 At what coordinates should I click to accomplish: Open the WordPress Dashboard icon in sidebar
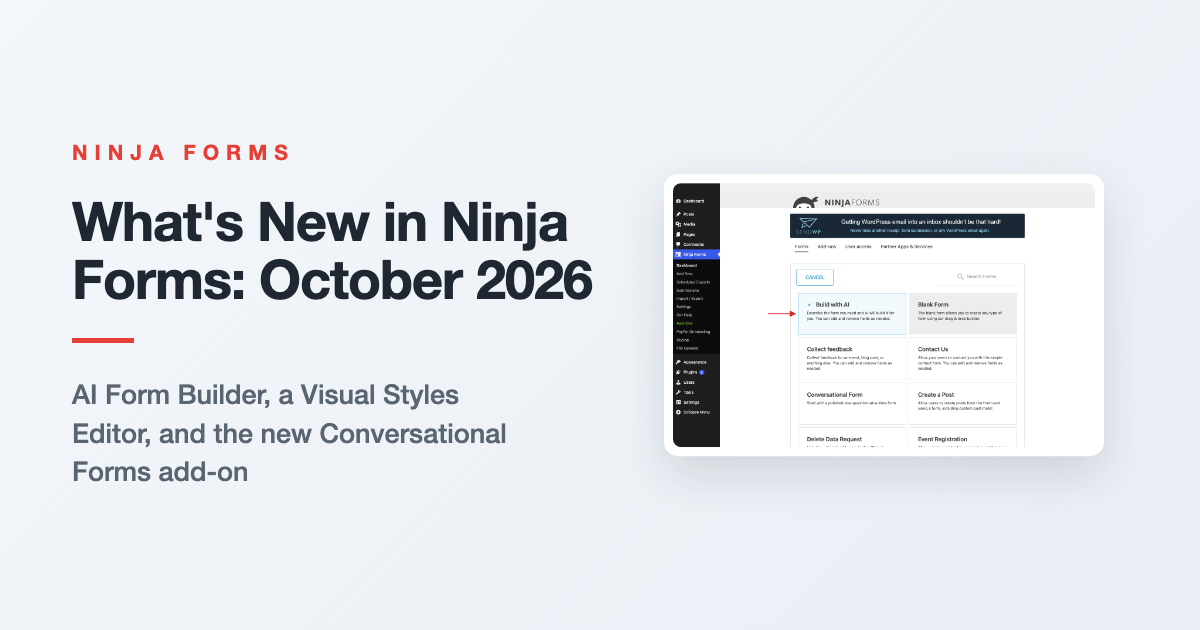[x=678, y=201]
